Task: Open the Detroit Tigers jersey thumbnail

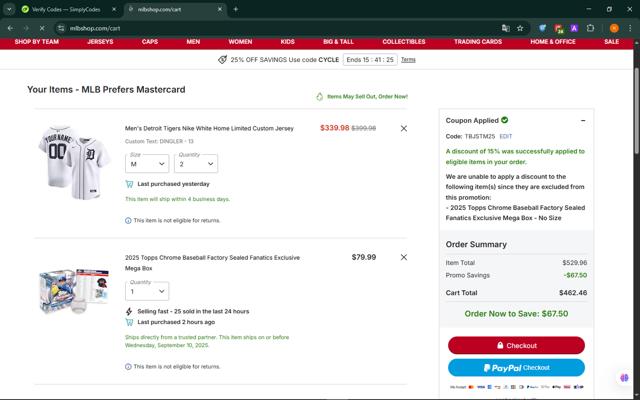Action: point(74,162)
